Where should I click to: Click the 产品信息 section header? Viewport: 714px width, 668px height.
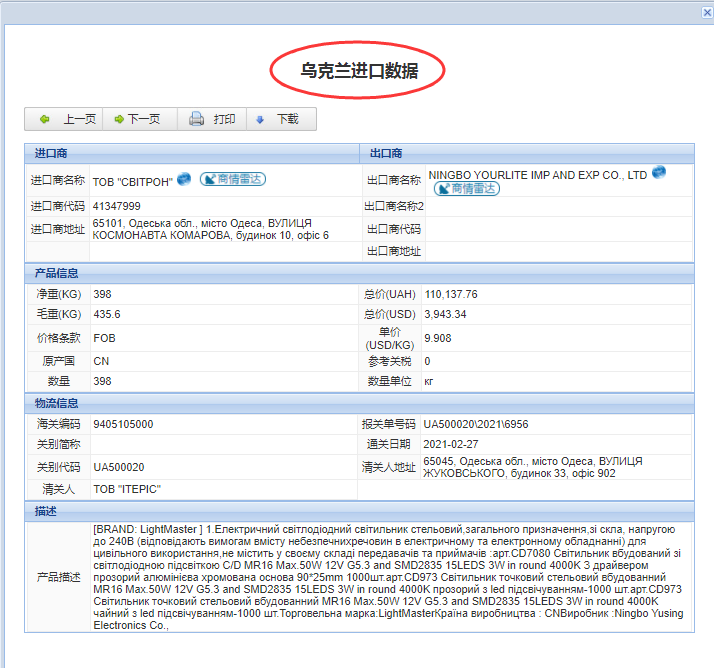pos(57,272)
